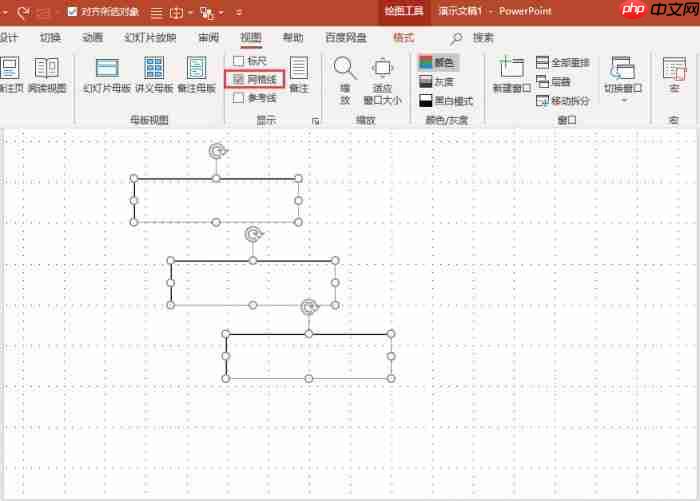Click the 备注 notes button in ribbon
Viewport: 700px width, 501px height.
tap(299, 75)
